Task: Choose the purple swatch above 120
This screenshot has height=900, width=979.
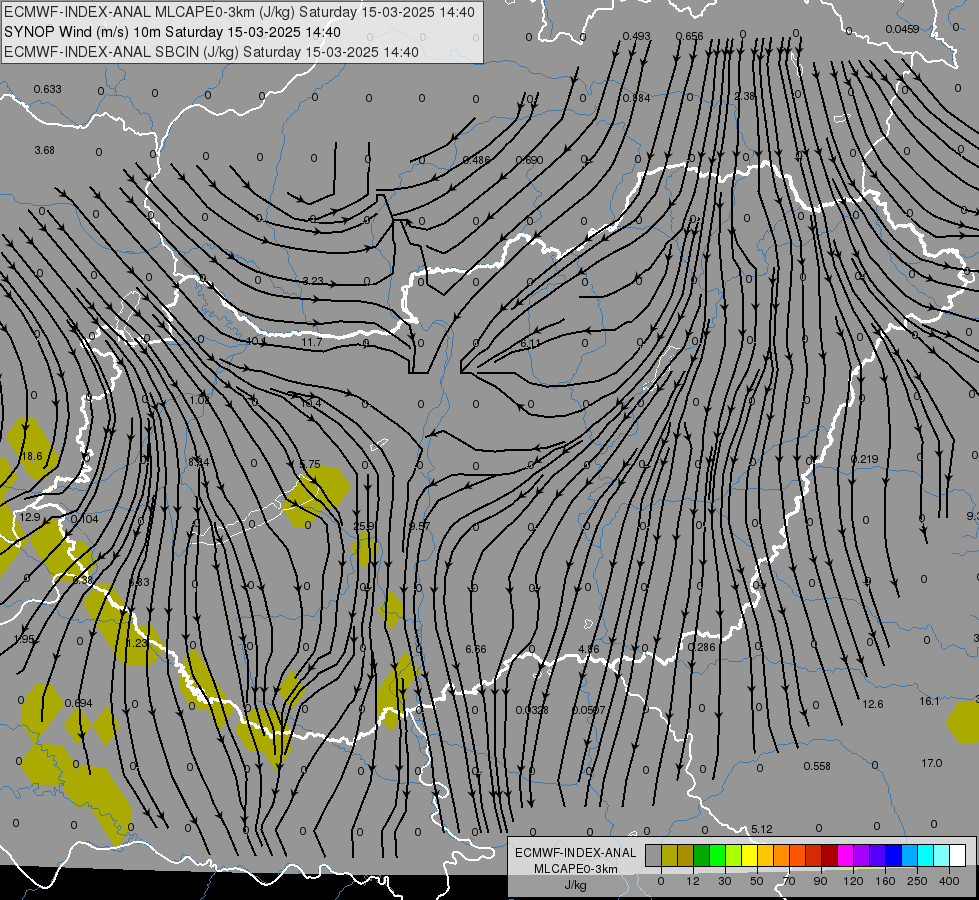Action: (x=862, y=855)
